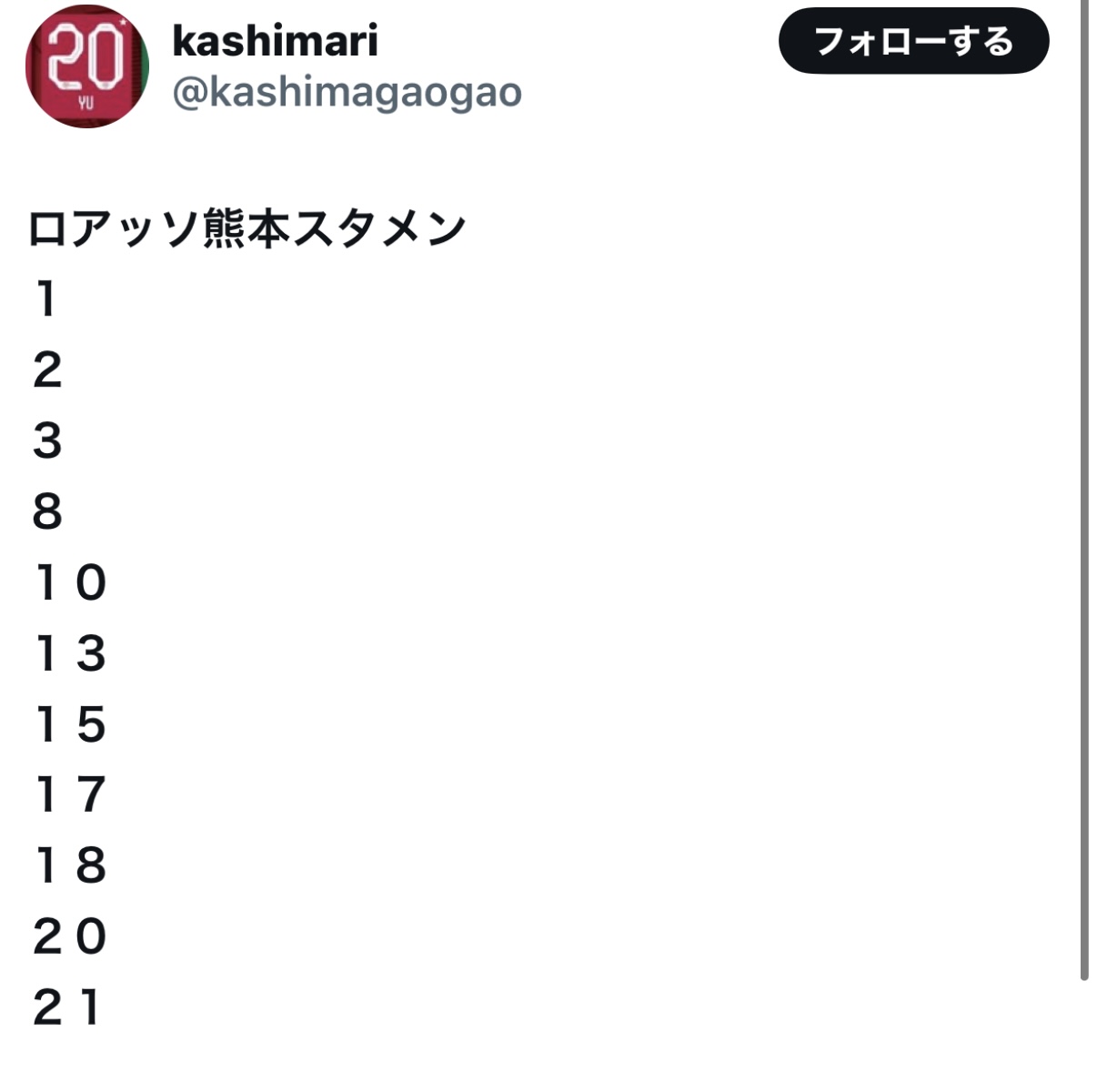Select number 21 at the list bottom
This screenshot has width=1097, height=1092.
tap(66, 1007)
